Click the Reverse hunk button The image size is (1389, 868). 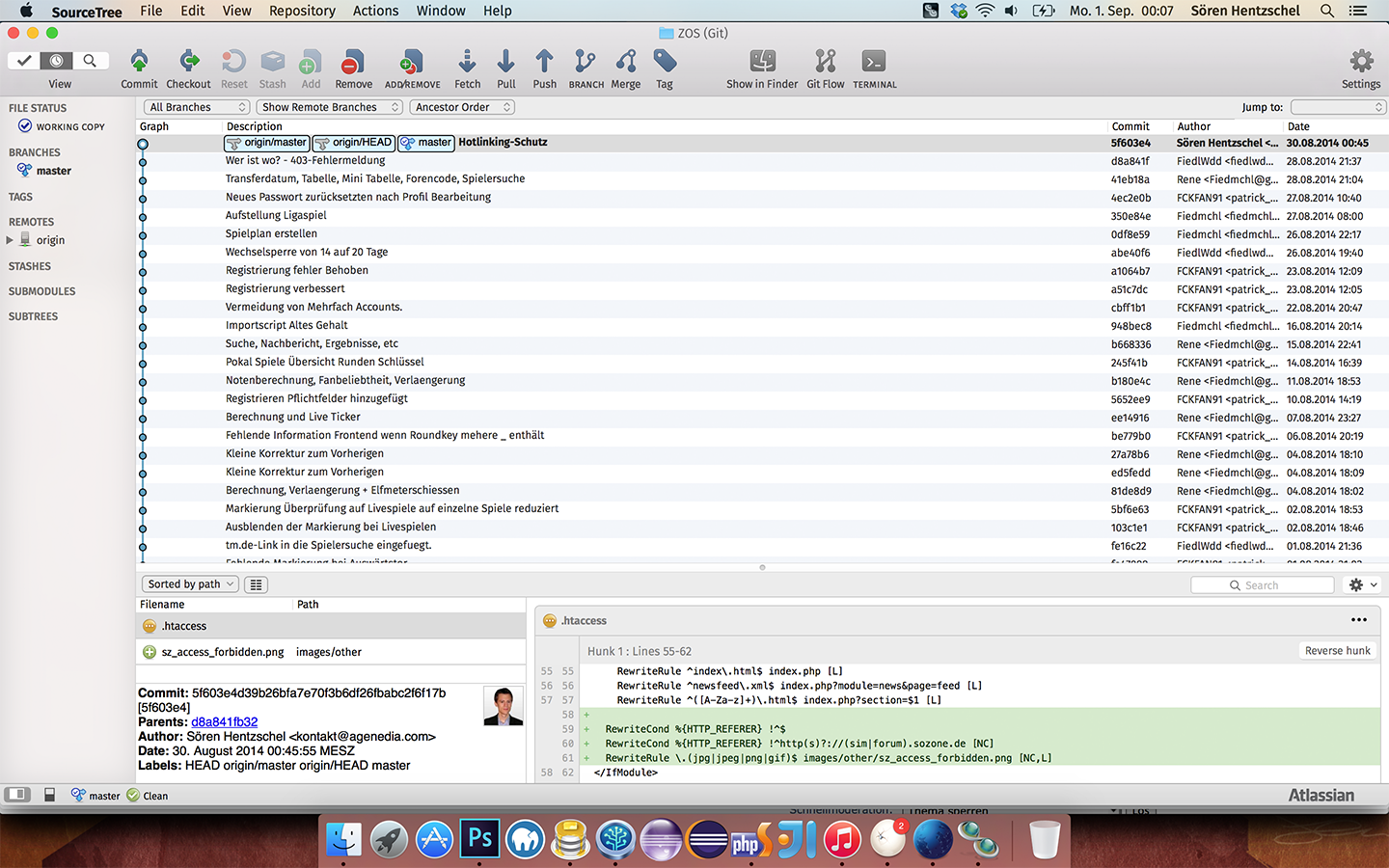point(1337,651)
